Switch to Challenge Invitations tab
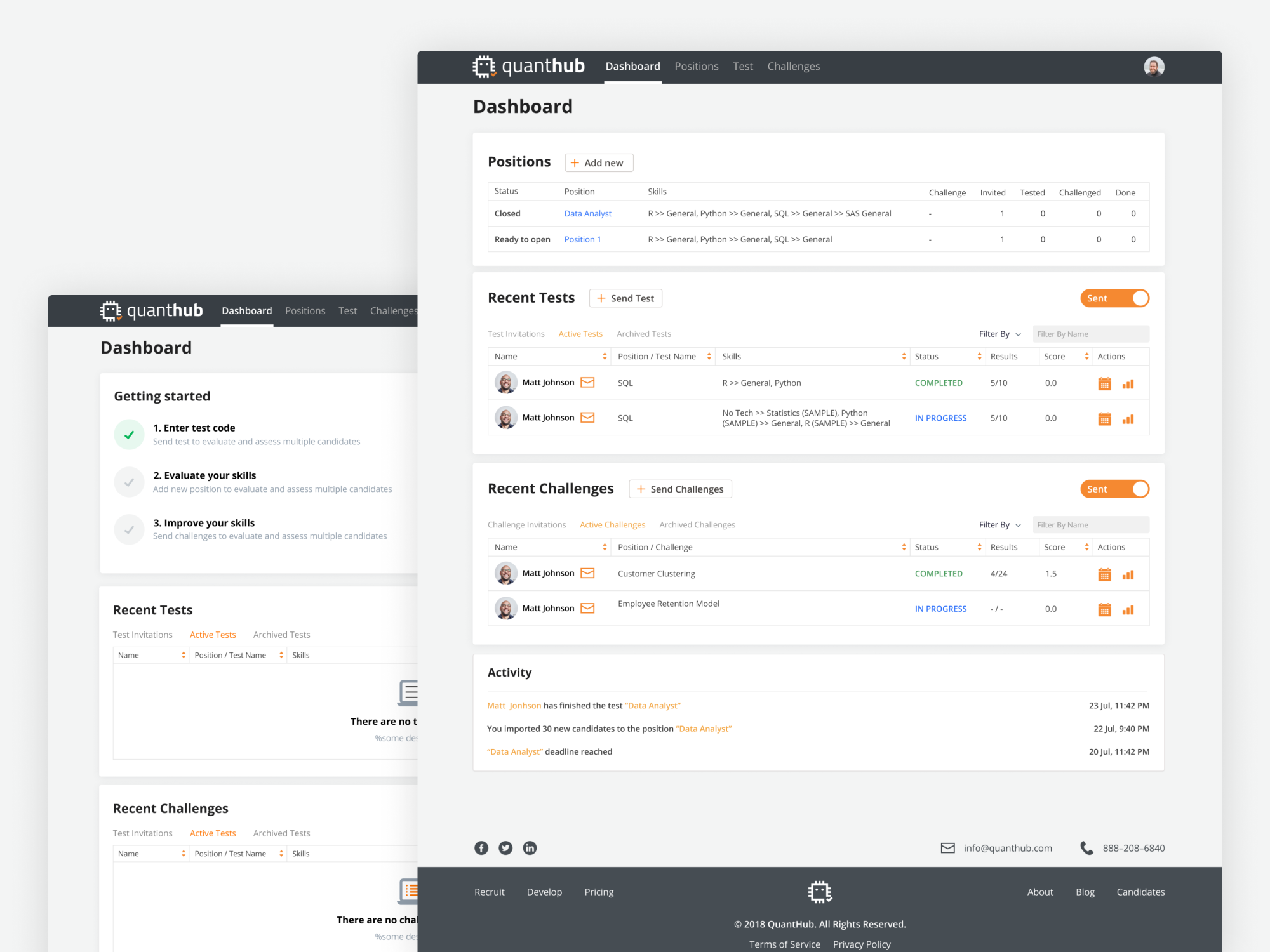The width and height of the screenshot is (1270, 952). point(526,525)
